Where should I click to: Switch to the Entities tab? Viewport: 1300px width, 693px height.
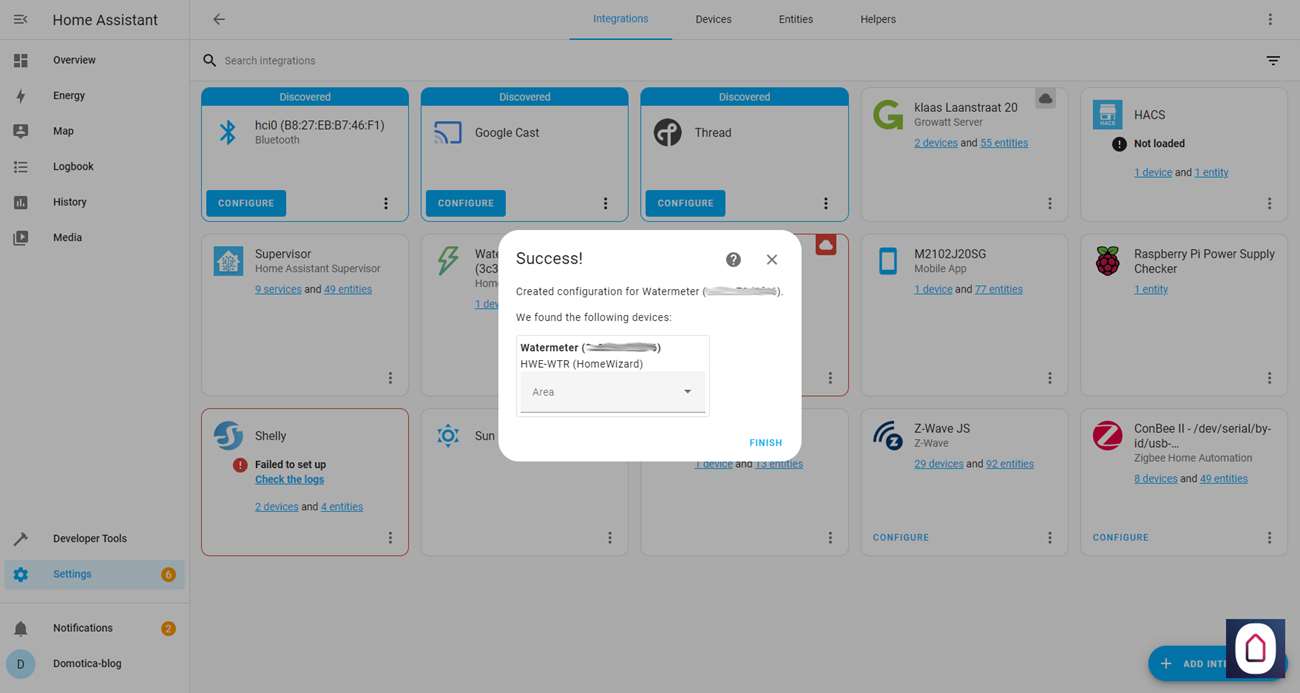coord(796,19)
